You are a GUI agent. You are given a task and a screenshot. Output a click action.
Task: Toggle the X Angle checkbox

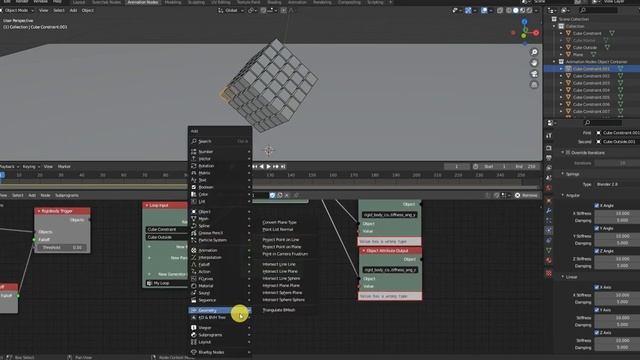coord(597,206)
